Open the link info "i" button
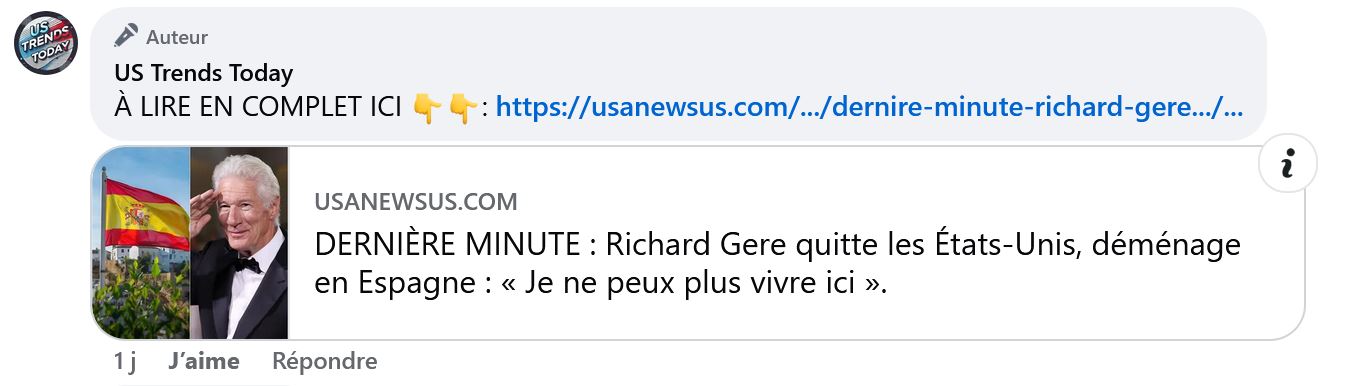Viewport: 1365px width, 386px height. (x=1288, y=162)
